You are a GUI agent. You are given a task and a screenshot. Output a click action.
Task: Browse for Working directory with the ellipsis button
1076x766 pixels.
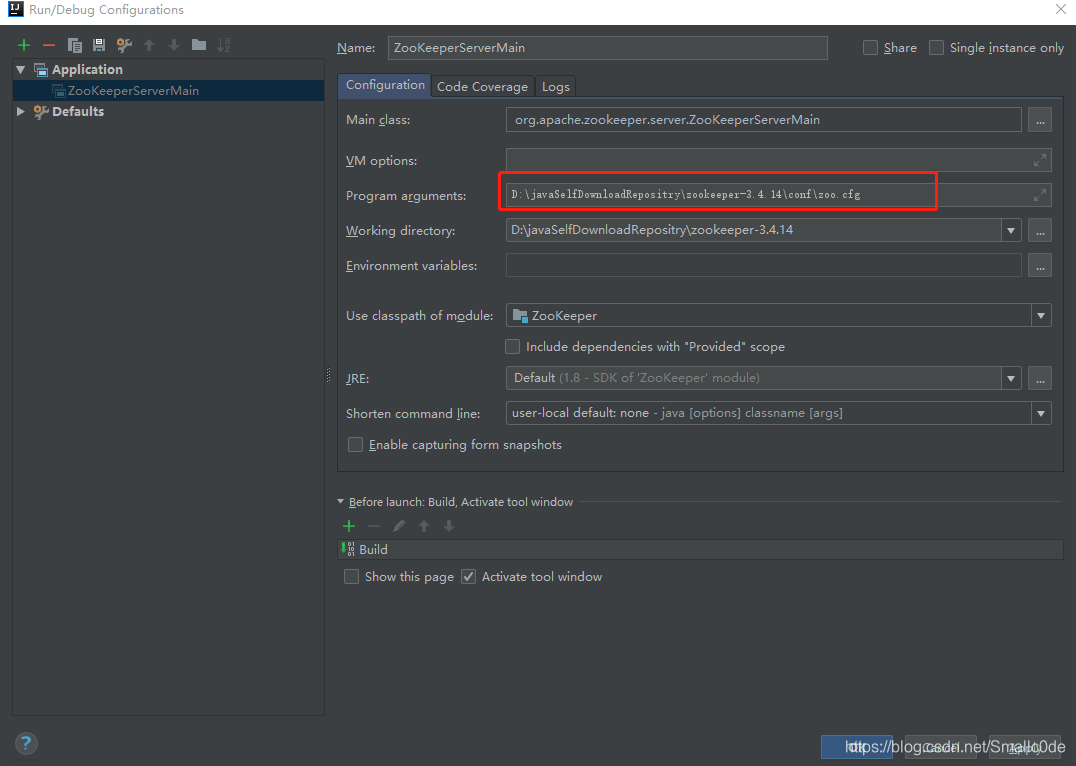click(1040, 231)
